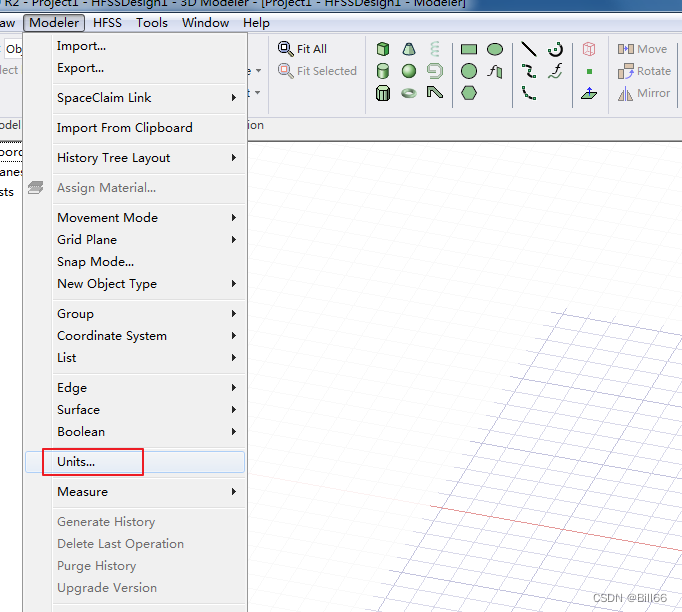Viewport: 682px width, 612px height.
Task: Select the Draw Cone tool
Action: (x=409, y=49)
